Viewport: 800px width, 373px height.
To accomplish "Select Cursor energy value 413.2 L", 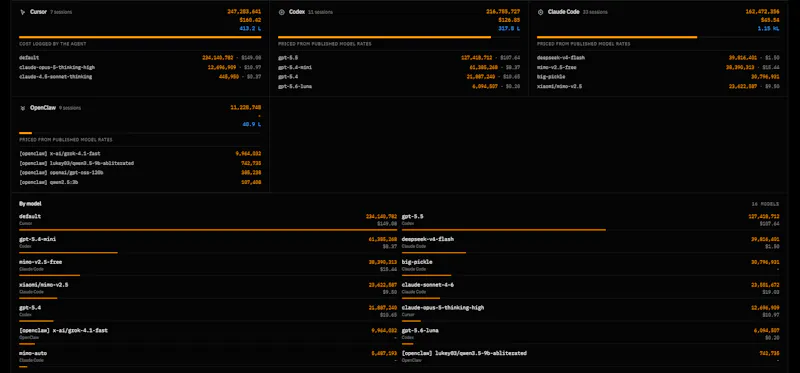I will [251, 29].
